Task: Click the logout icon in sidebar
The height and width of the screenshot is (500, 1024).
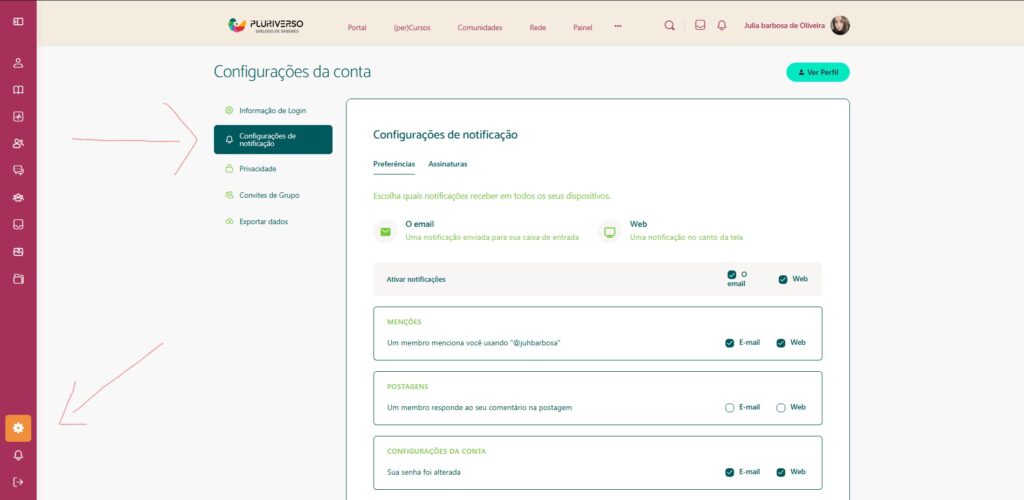Action: (x=18, y=482)
